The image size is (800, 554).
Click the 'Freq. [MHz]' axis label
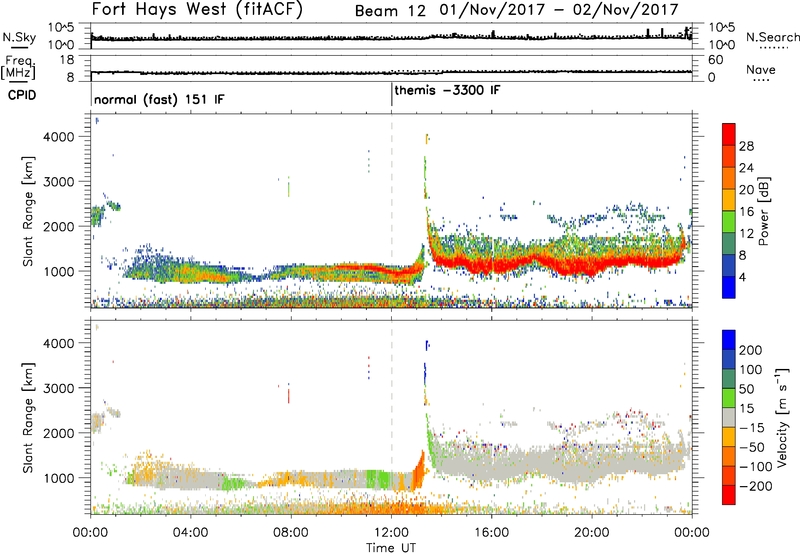tap(19, 67)
